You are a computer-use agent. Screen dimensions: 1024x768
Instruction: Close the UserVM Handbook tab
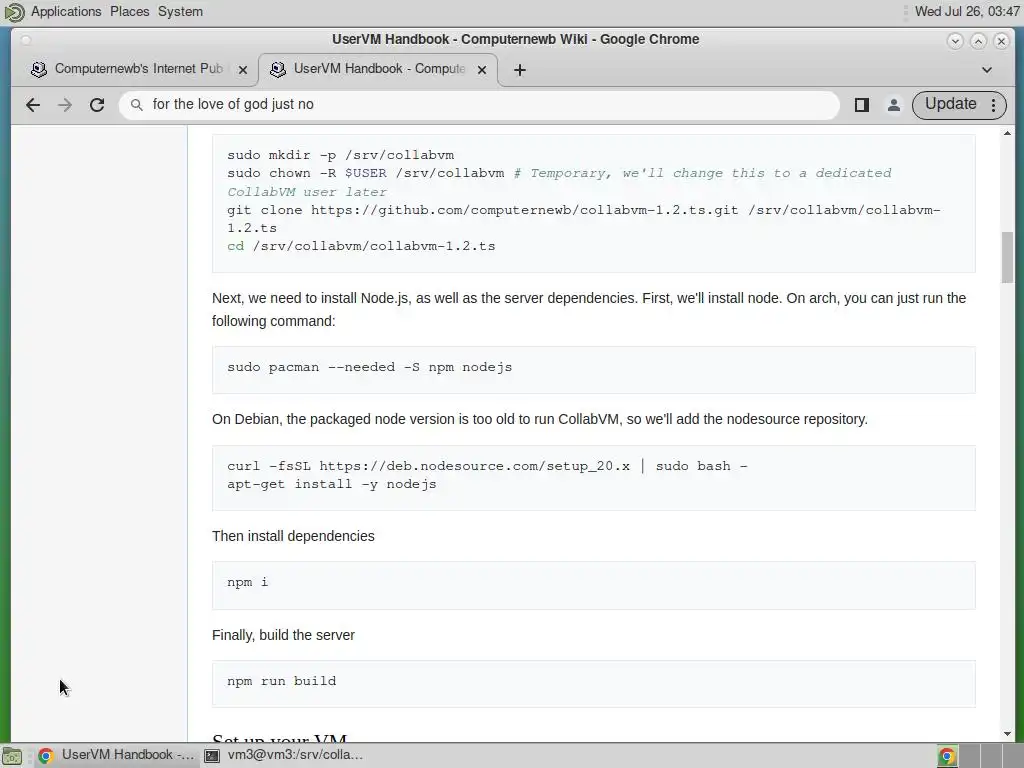[482, 69]
